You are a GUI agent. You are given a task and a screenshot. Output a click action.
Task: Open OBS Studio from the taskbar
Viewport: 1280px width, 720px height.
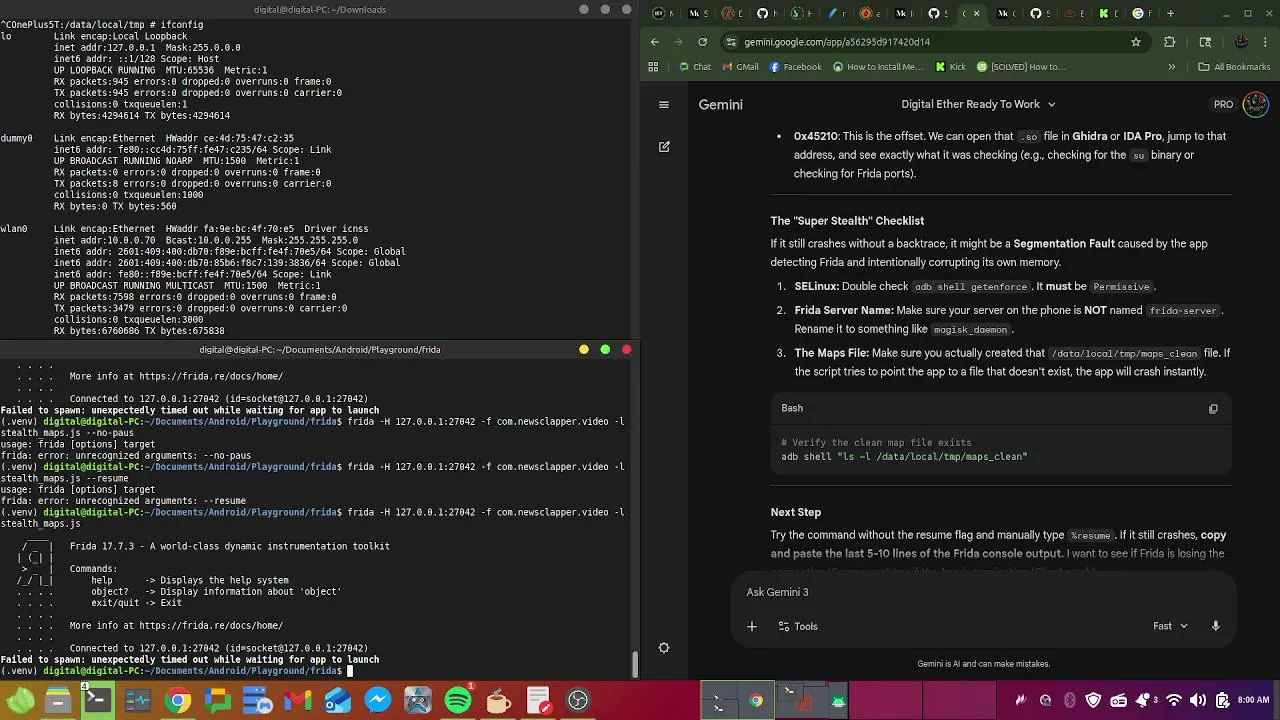click(578, 700)
